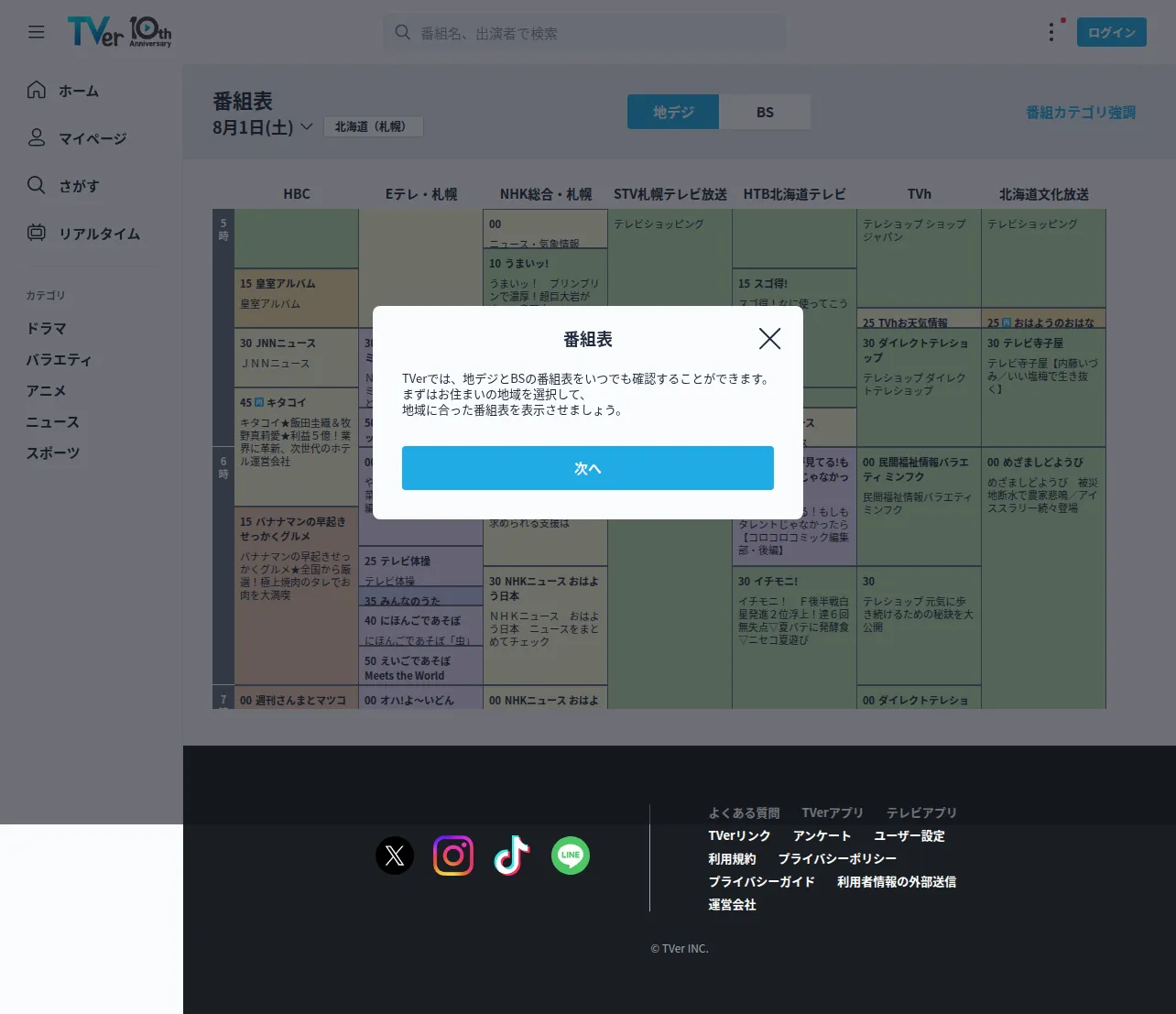Click the NHK総合・札幌 channel header
Image resolution: width=1176 pixels, height=1014 pixels.
546,194
